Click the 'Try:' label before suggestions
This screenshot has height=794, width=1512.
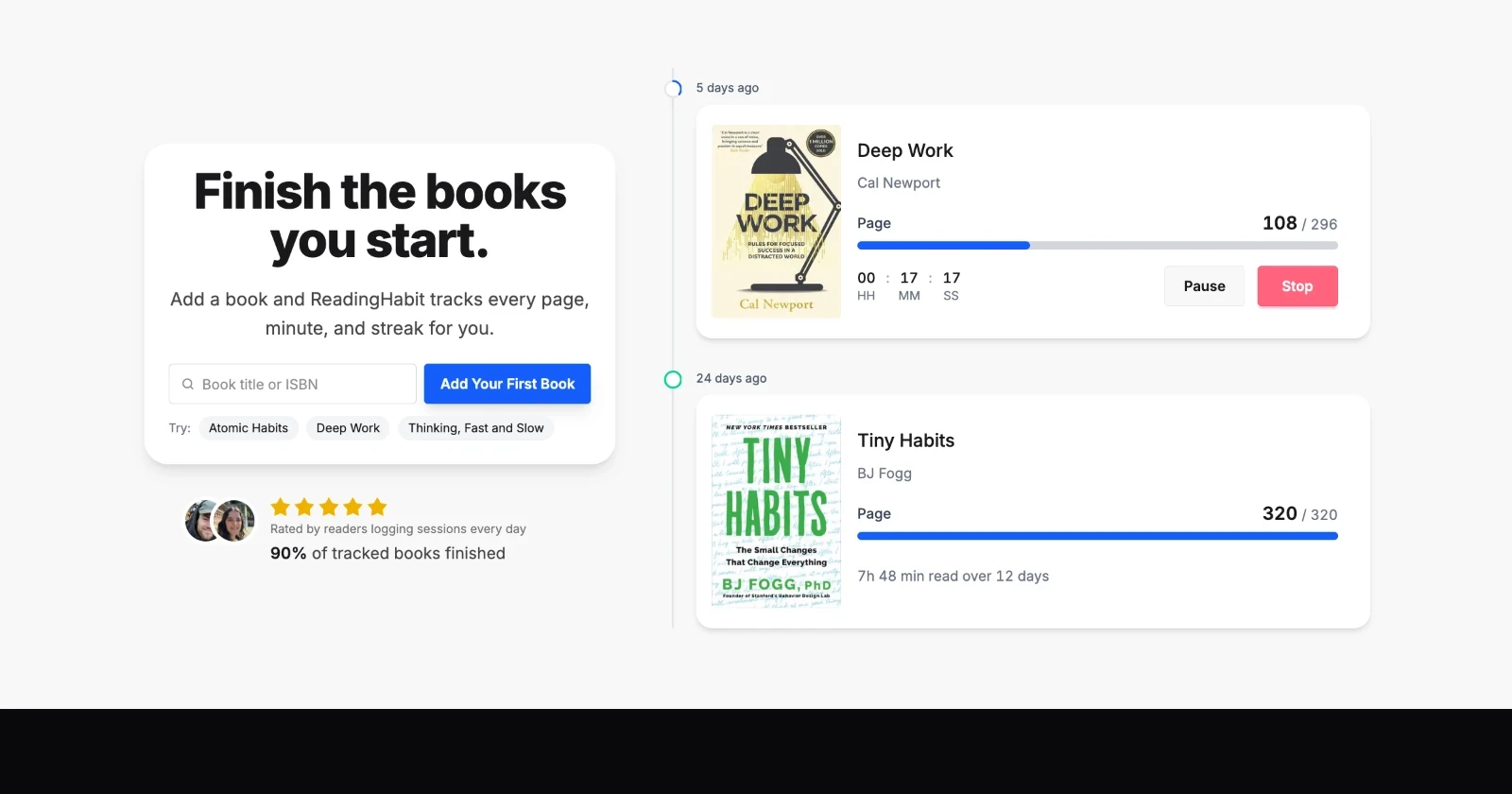[x=180, y=428]
